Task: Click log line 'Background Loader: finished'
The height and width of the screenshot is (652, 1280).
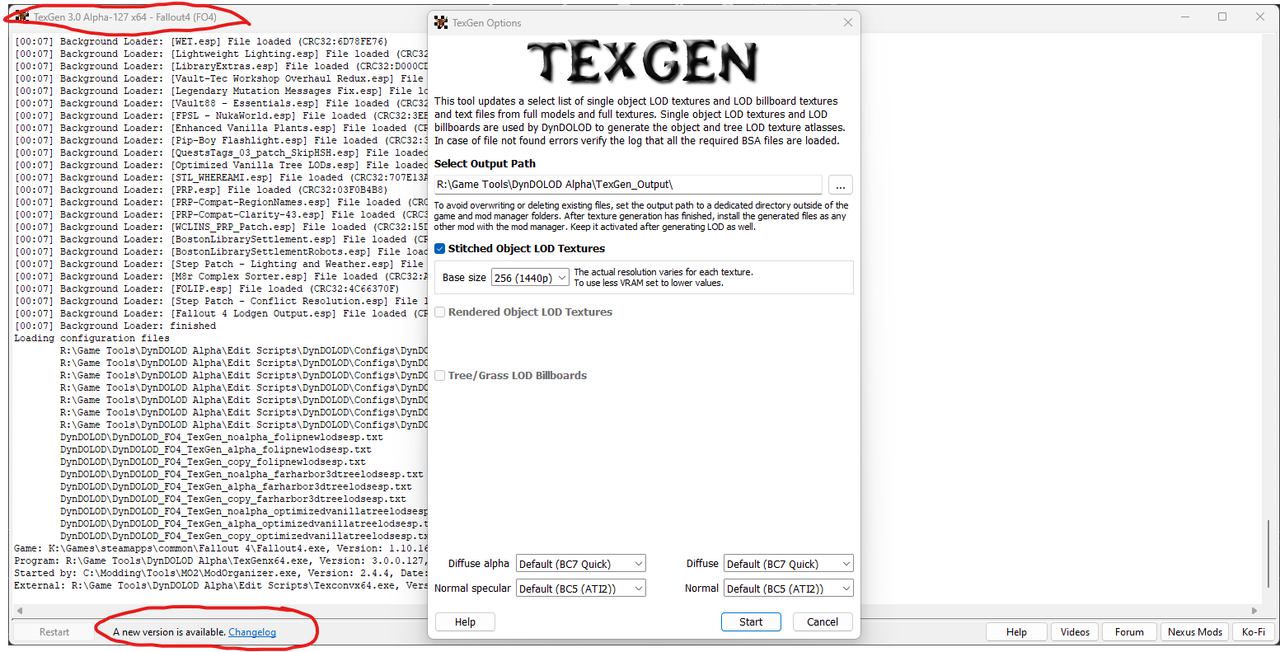Action: (x=115, y=326)
